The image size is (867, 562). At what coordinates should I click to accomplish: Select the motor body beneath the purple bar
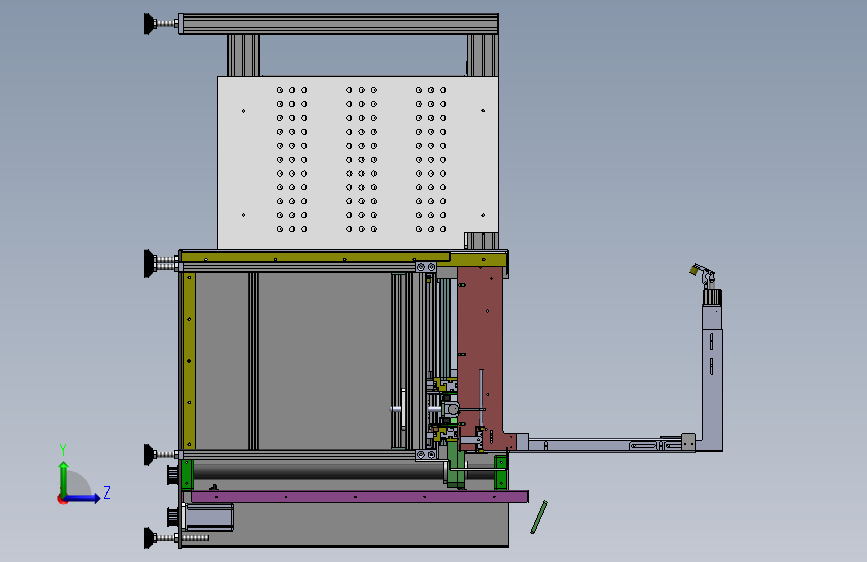pos(209,517)
